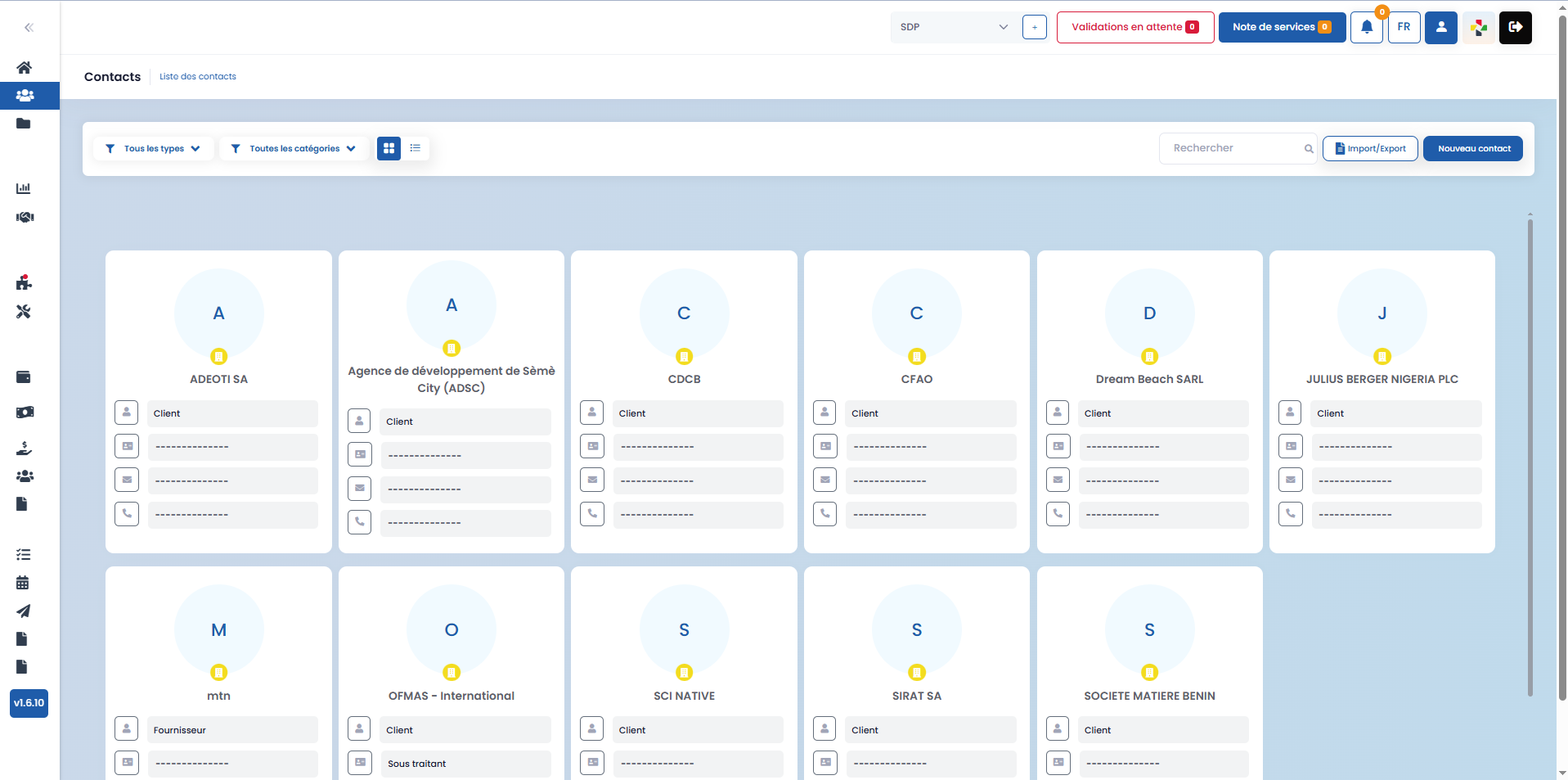
Task: Open the folder icon in sidebar
Action: click(x=24, y=124)
